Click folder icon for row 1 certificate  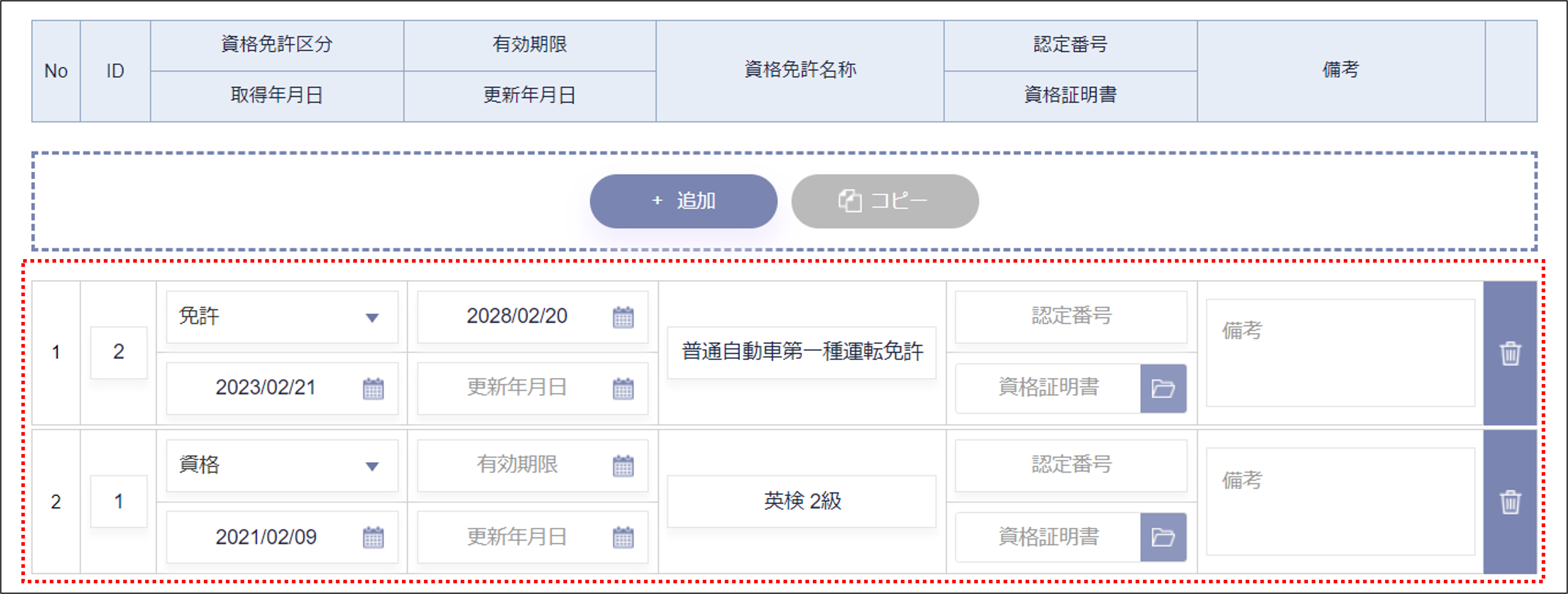pos(1162,388)
